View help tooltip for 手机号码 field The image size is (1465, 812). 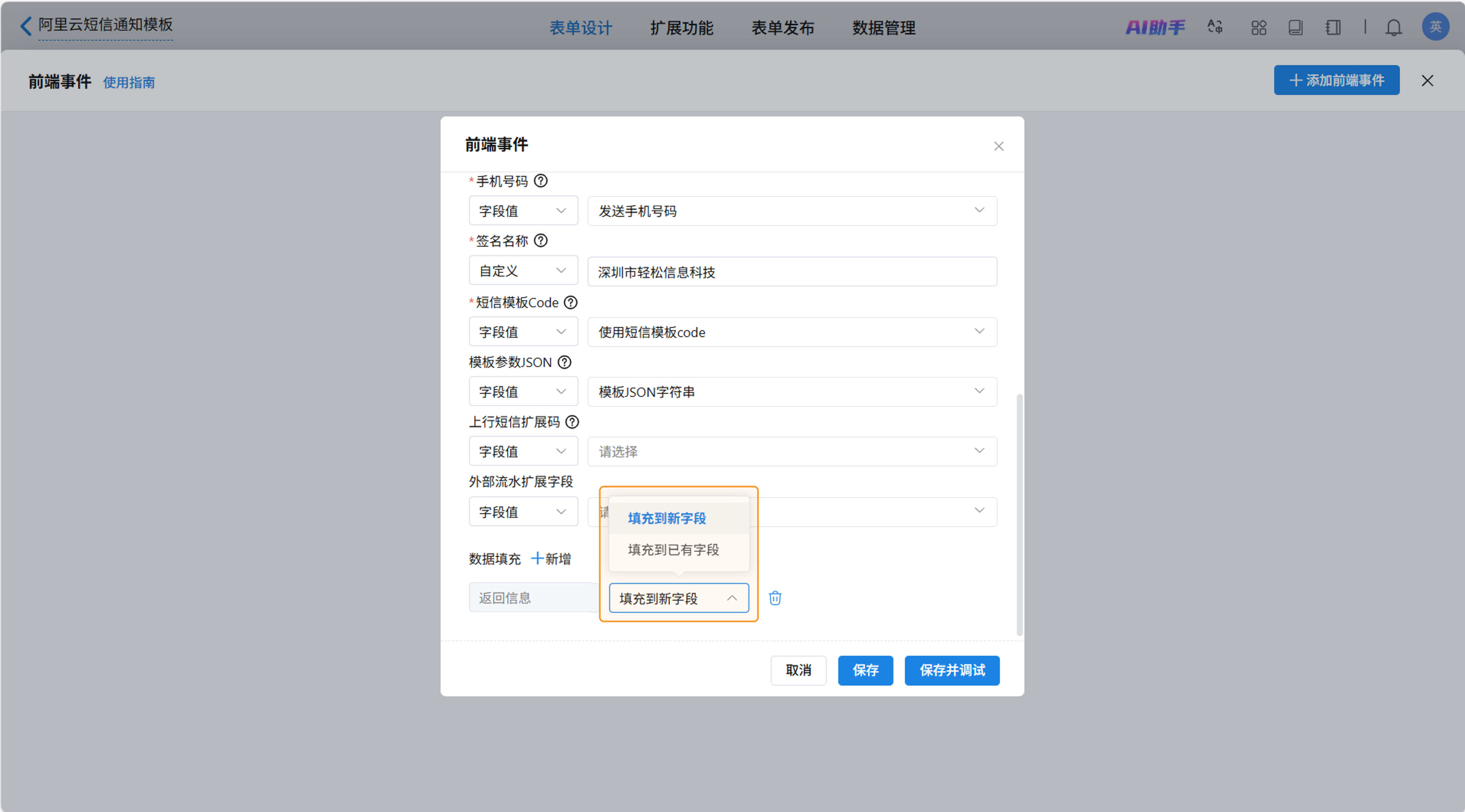coord(541,181)
